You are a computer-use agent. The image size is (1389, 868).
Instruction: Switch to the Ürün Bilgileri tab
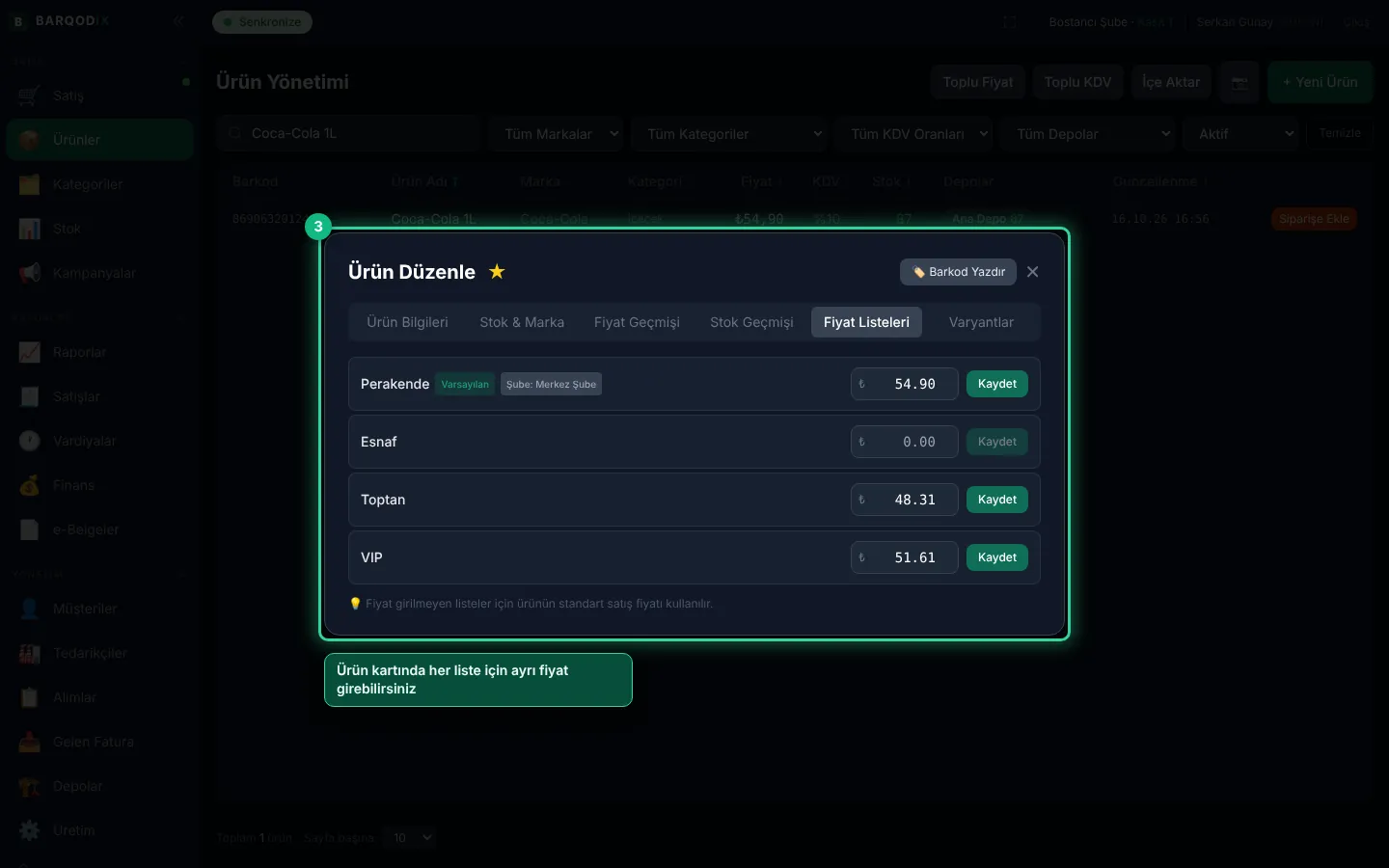pos(407,322)
